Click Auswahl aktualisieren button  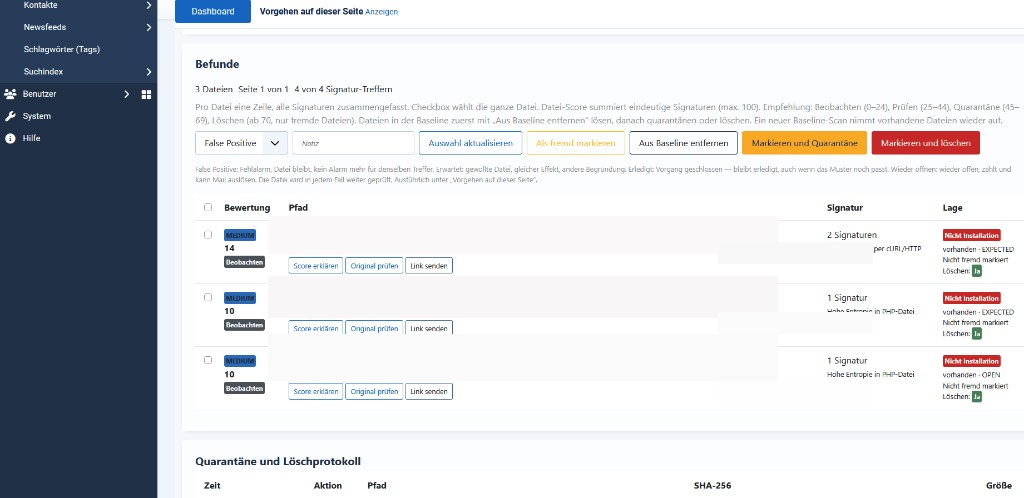(470, 143)
